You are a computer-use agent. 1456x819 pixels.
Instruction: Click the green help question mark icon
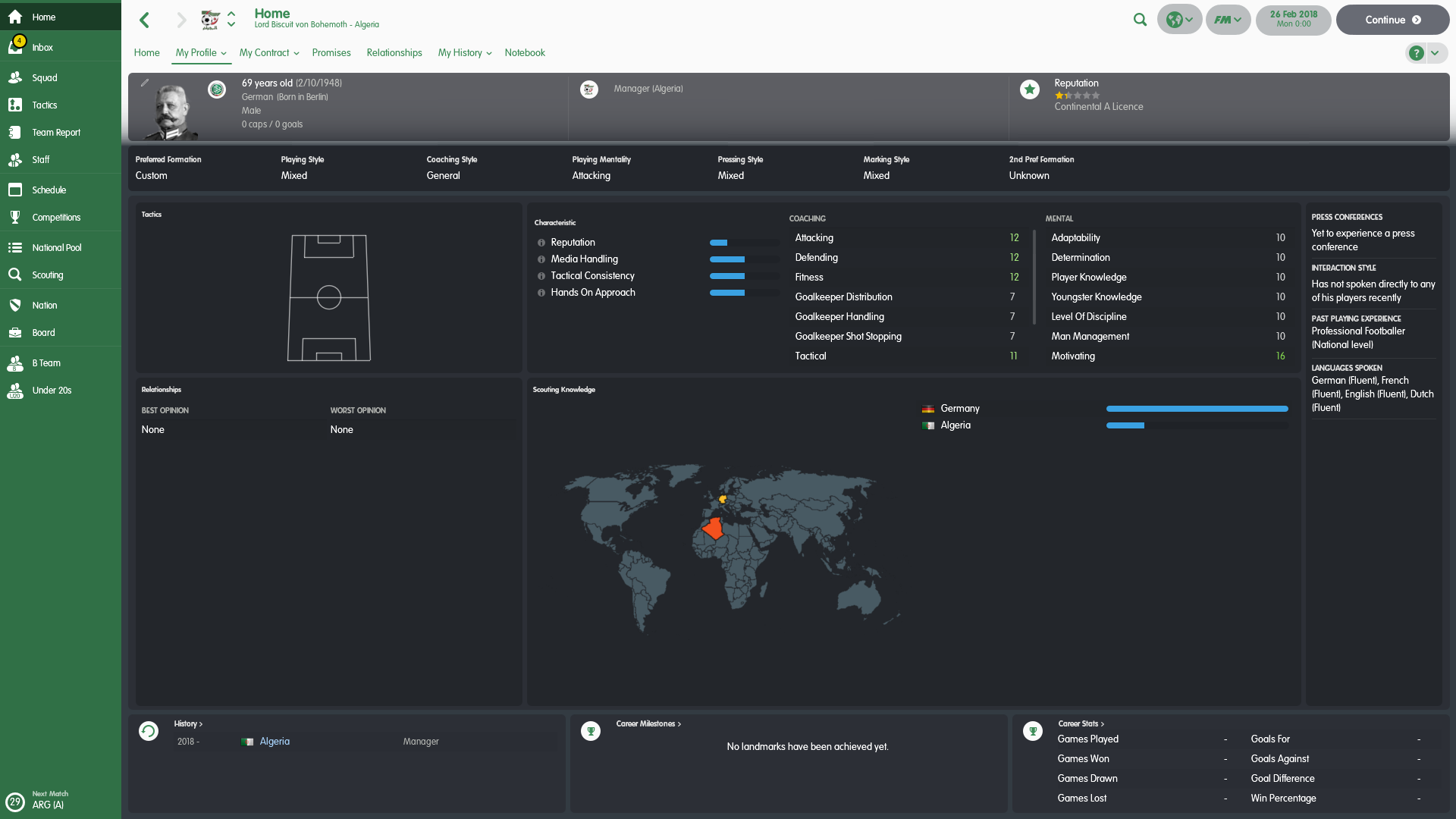tap(1416, 53)
